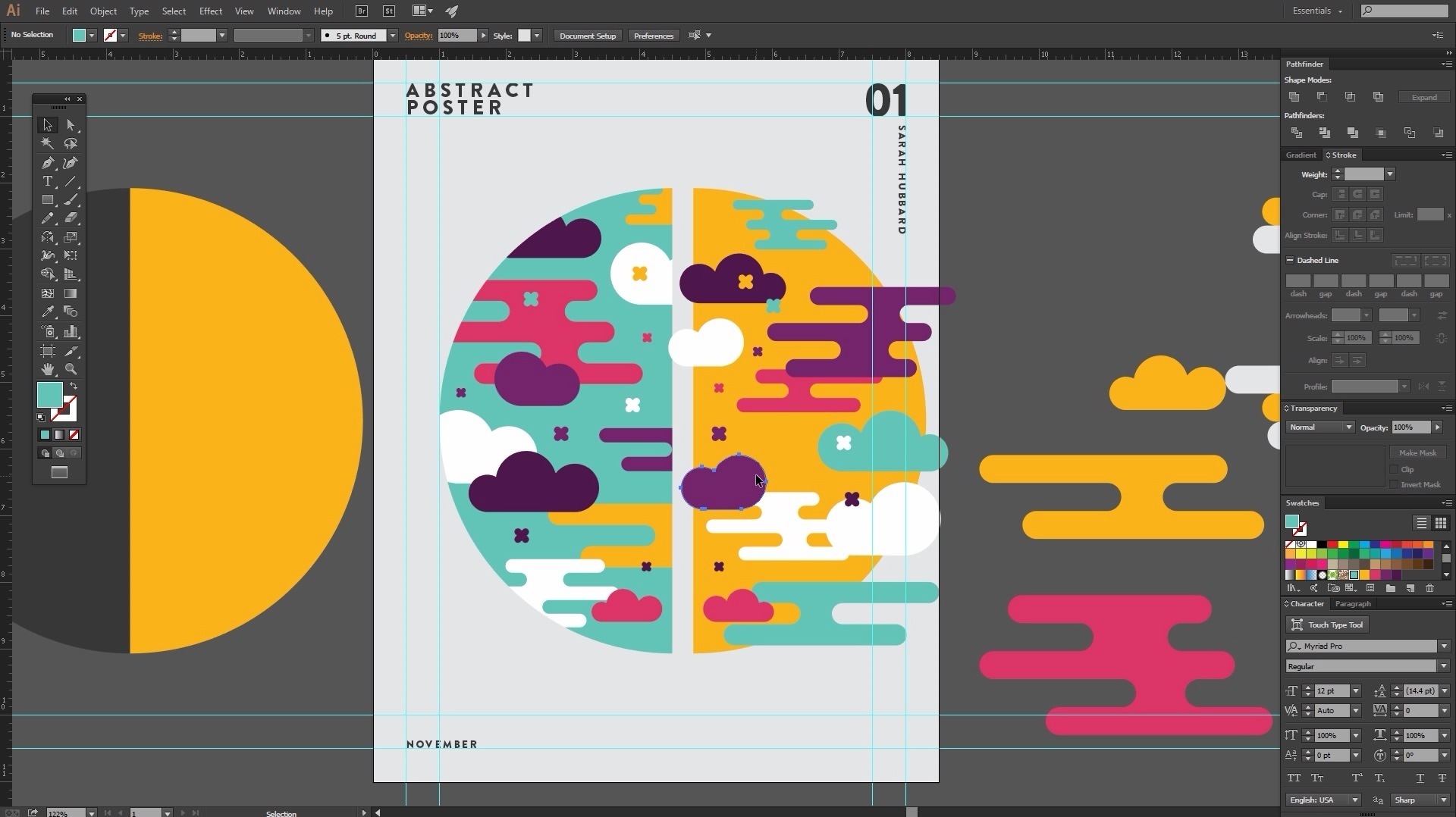Open the Swatch Libraries menu icon

(x=1293, y=588)
